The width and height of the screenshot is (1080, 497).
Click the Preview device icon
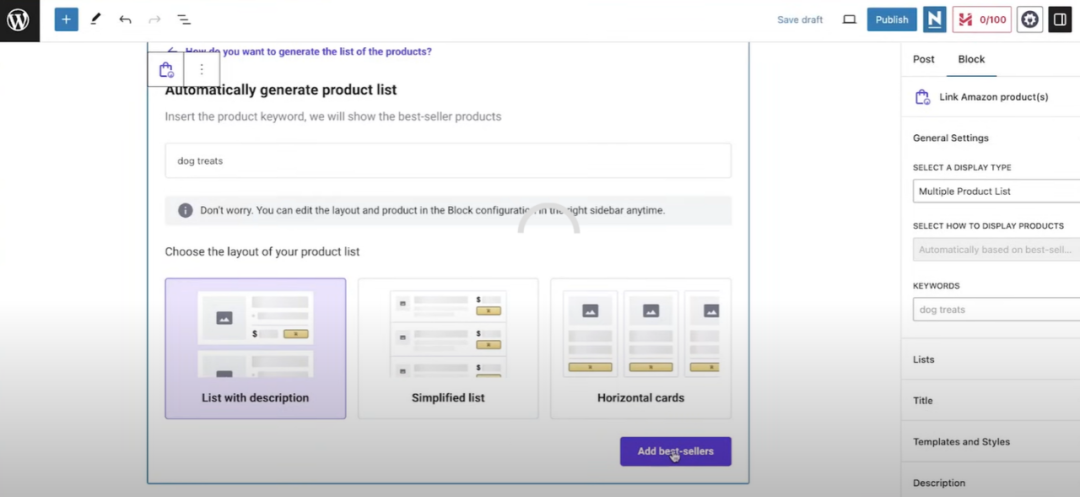[x=849, y=19]
